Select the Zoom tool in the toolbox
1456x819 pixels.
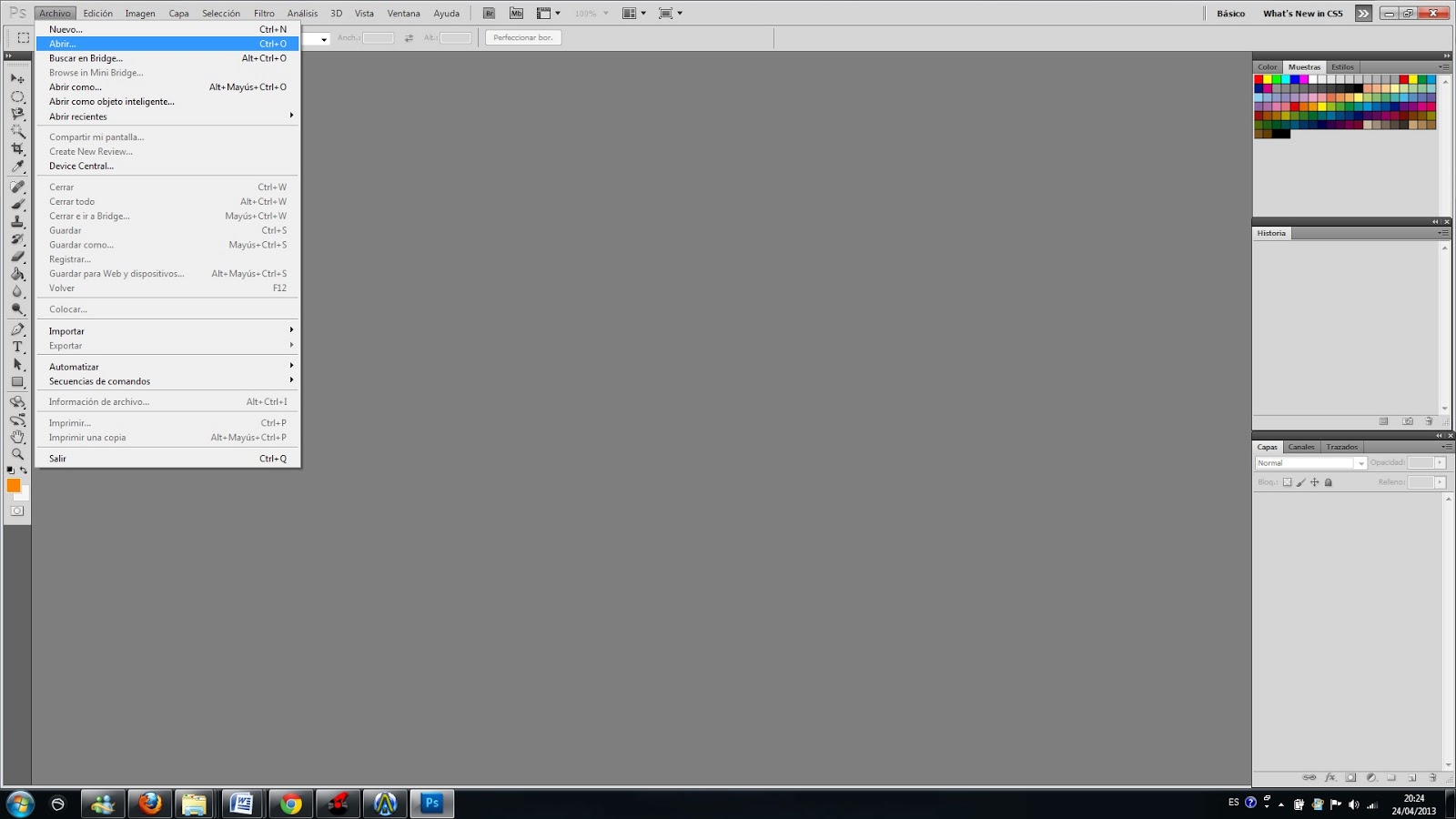click(17, 454)
